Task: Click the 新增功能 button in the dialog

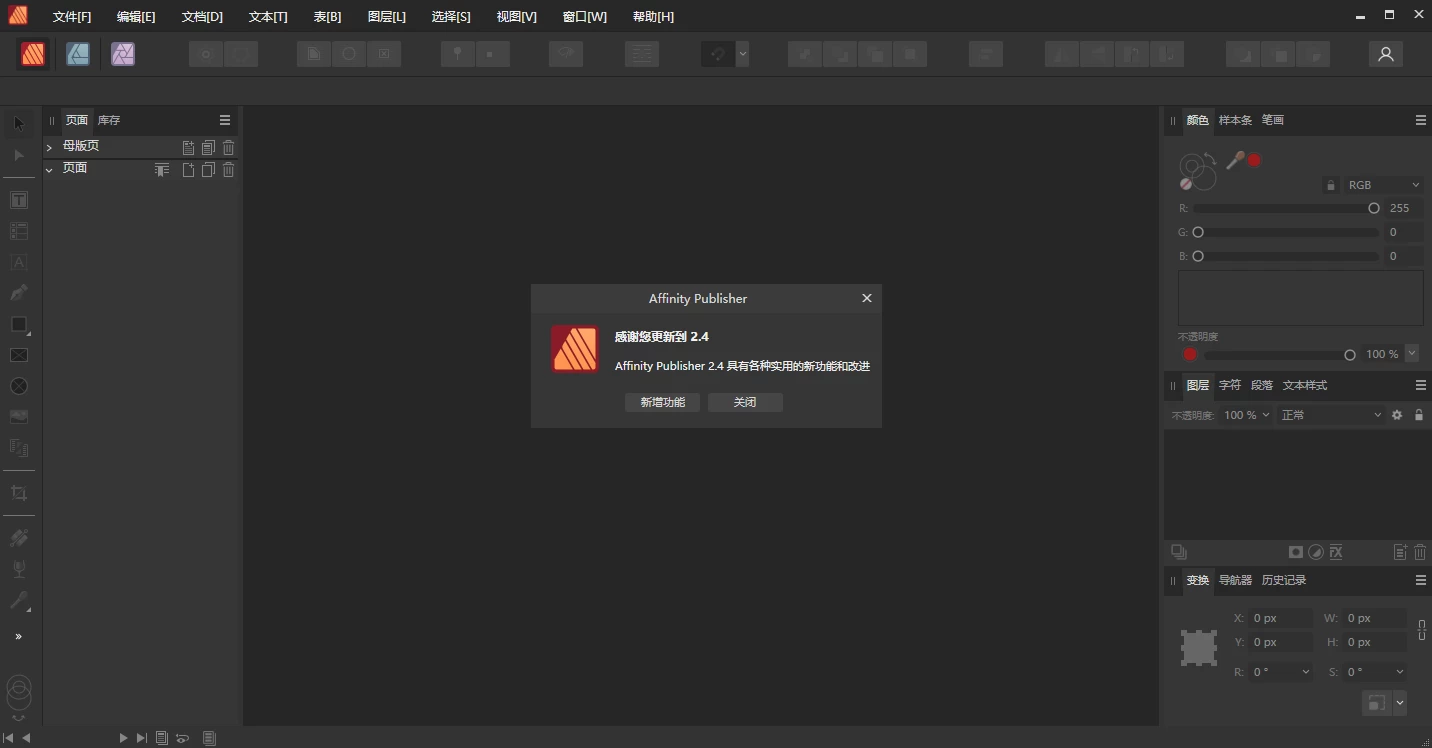Action: (662, 402)
